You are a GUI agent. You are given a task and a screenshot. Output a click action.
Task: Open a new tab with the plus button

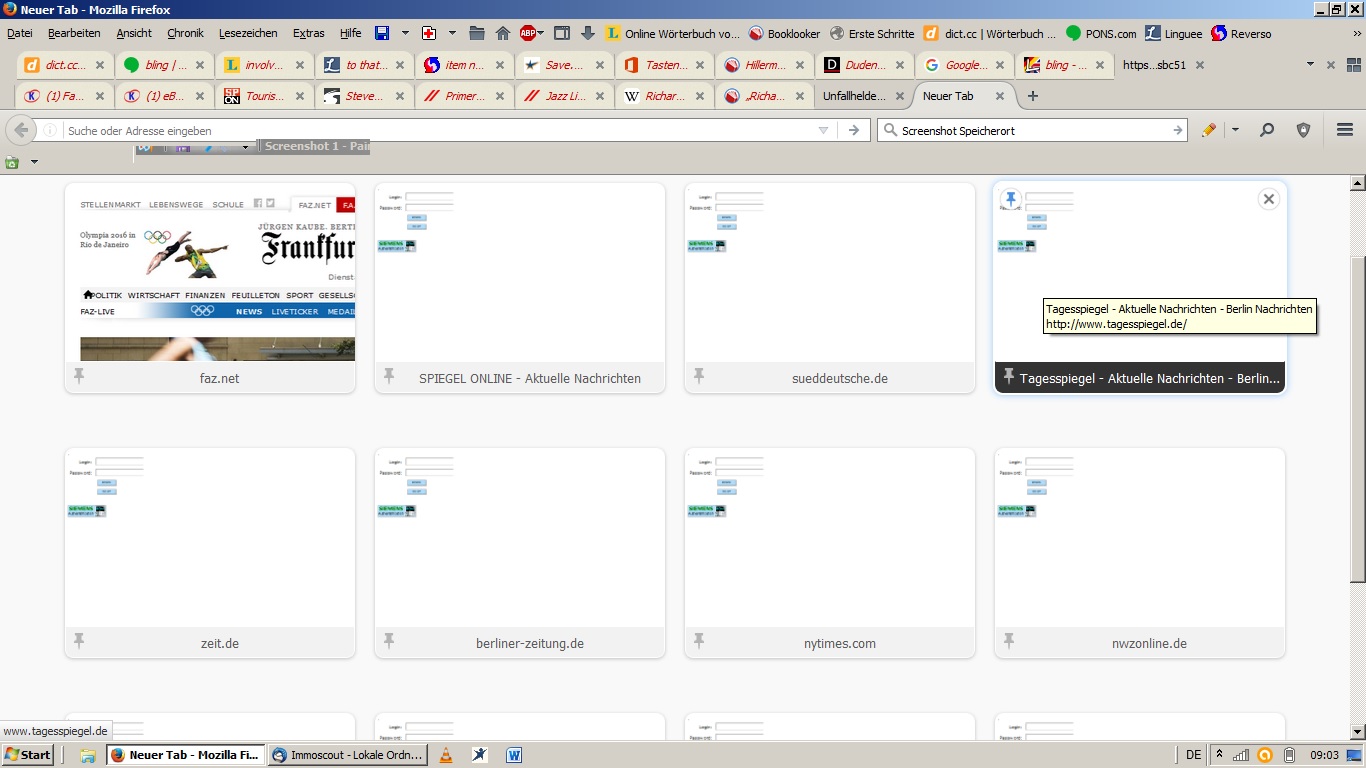pos(1033,96)
